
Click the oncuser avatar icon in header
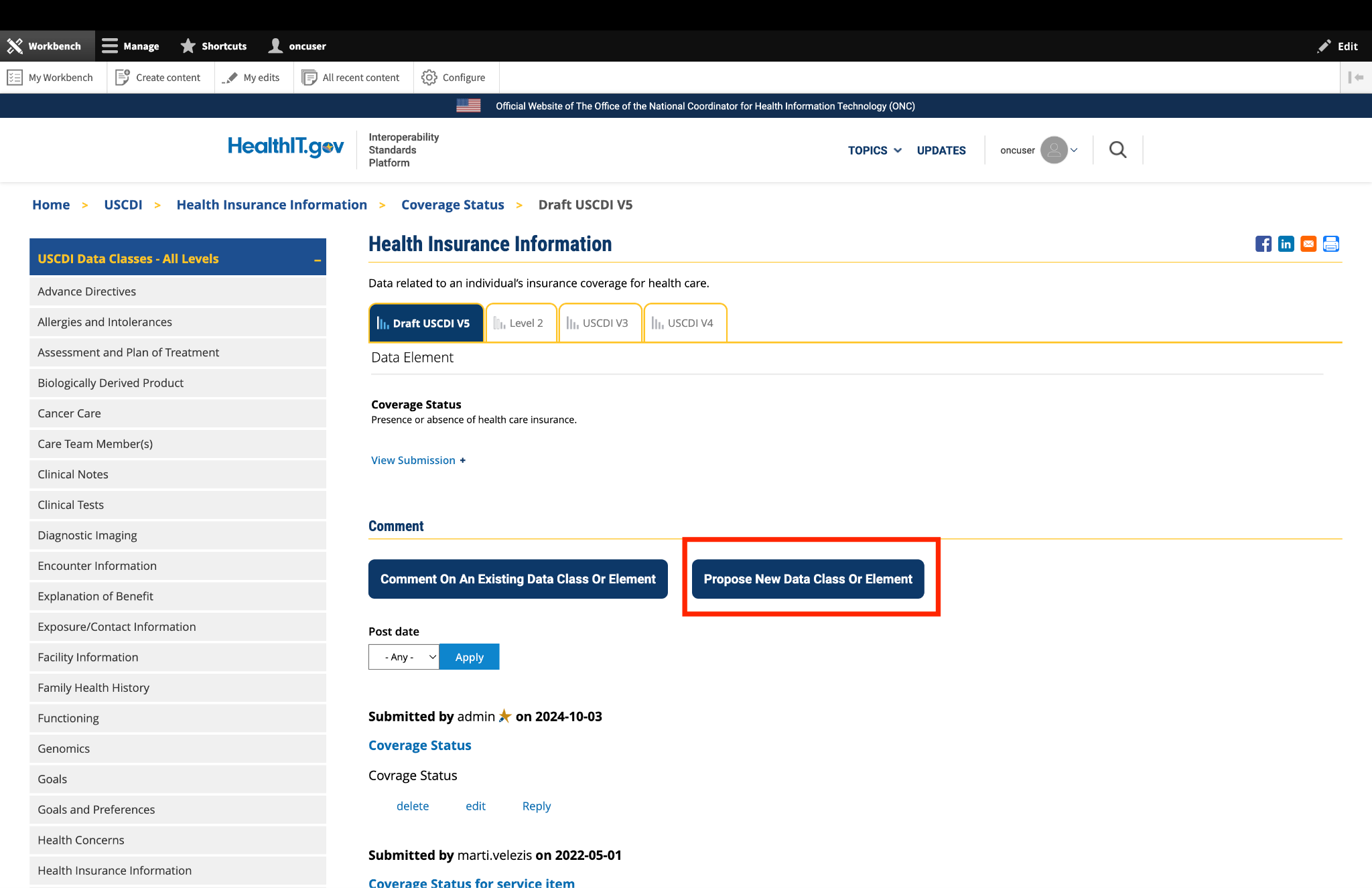(1054, 150)
